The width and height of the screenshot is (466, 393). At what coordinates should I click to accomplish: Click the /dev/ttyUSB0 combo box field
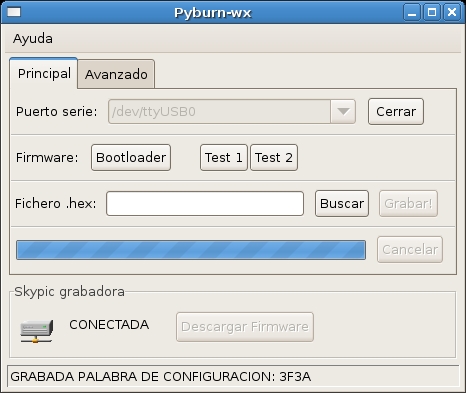click(x=219, y=111)
